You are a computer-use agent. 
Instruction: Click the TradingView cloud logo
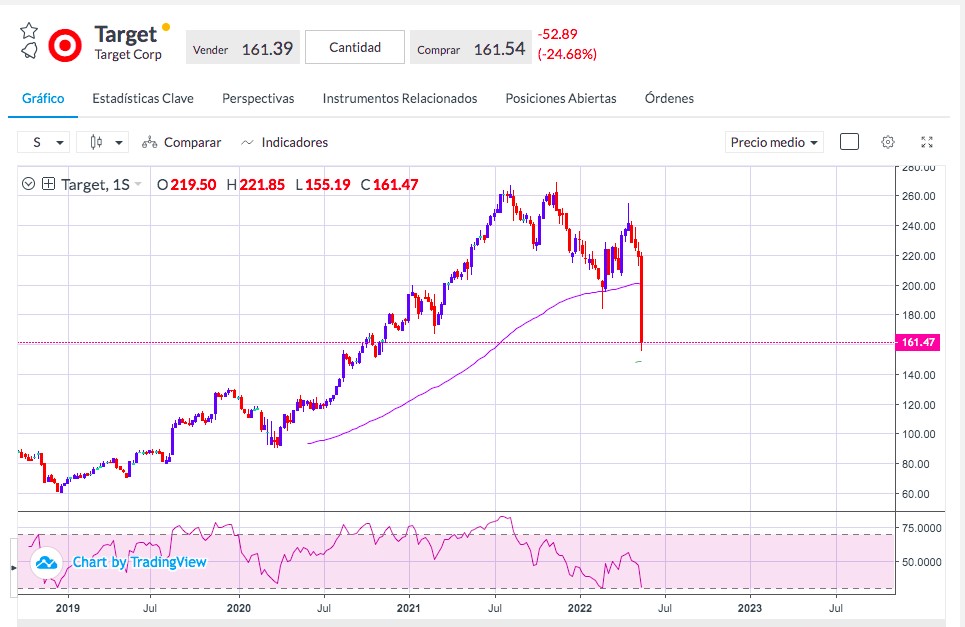pos(47,562)
